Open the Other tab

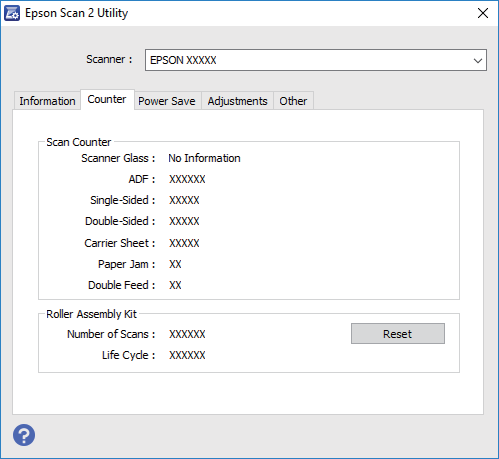tap(293, 101)
